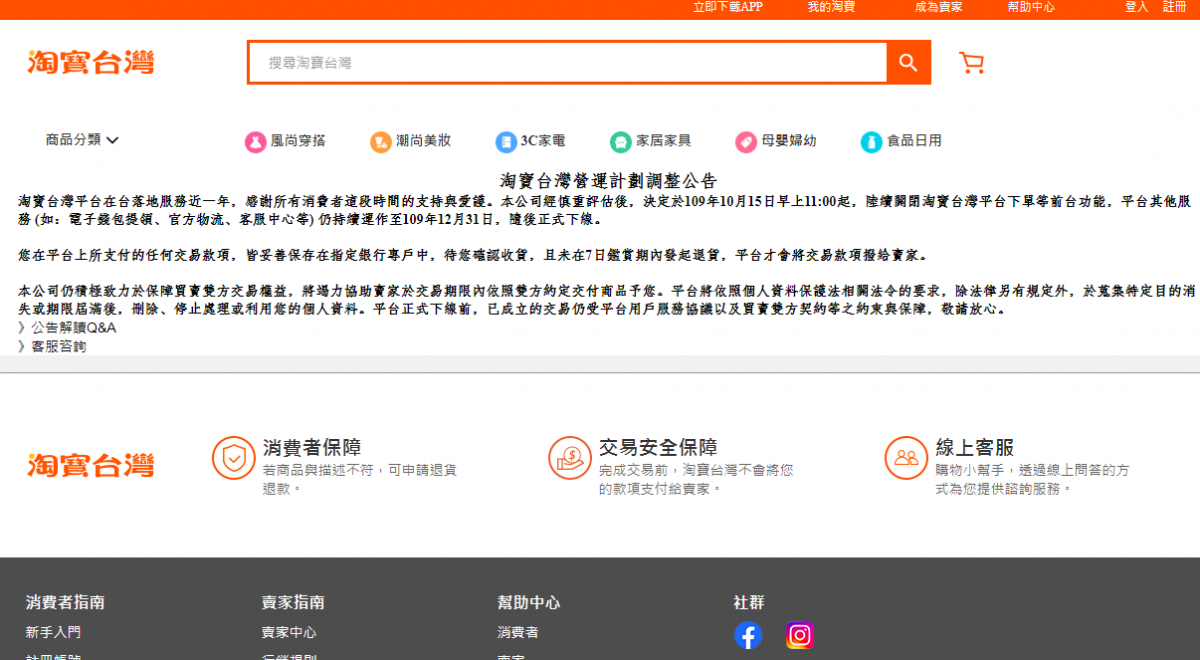Viewport: 1200px width, 660px height.
Task: Click 新手入門 in footer
Action: click(53, 632)
